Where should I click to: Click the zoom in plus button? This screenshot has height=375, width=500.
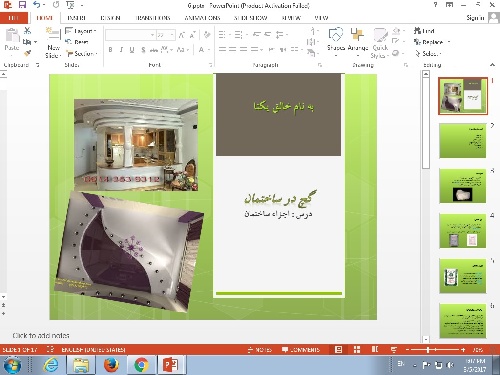tap(463, 349)
